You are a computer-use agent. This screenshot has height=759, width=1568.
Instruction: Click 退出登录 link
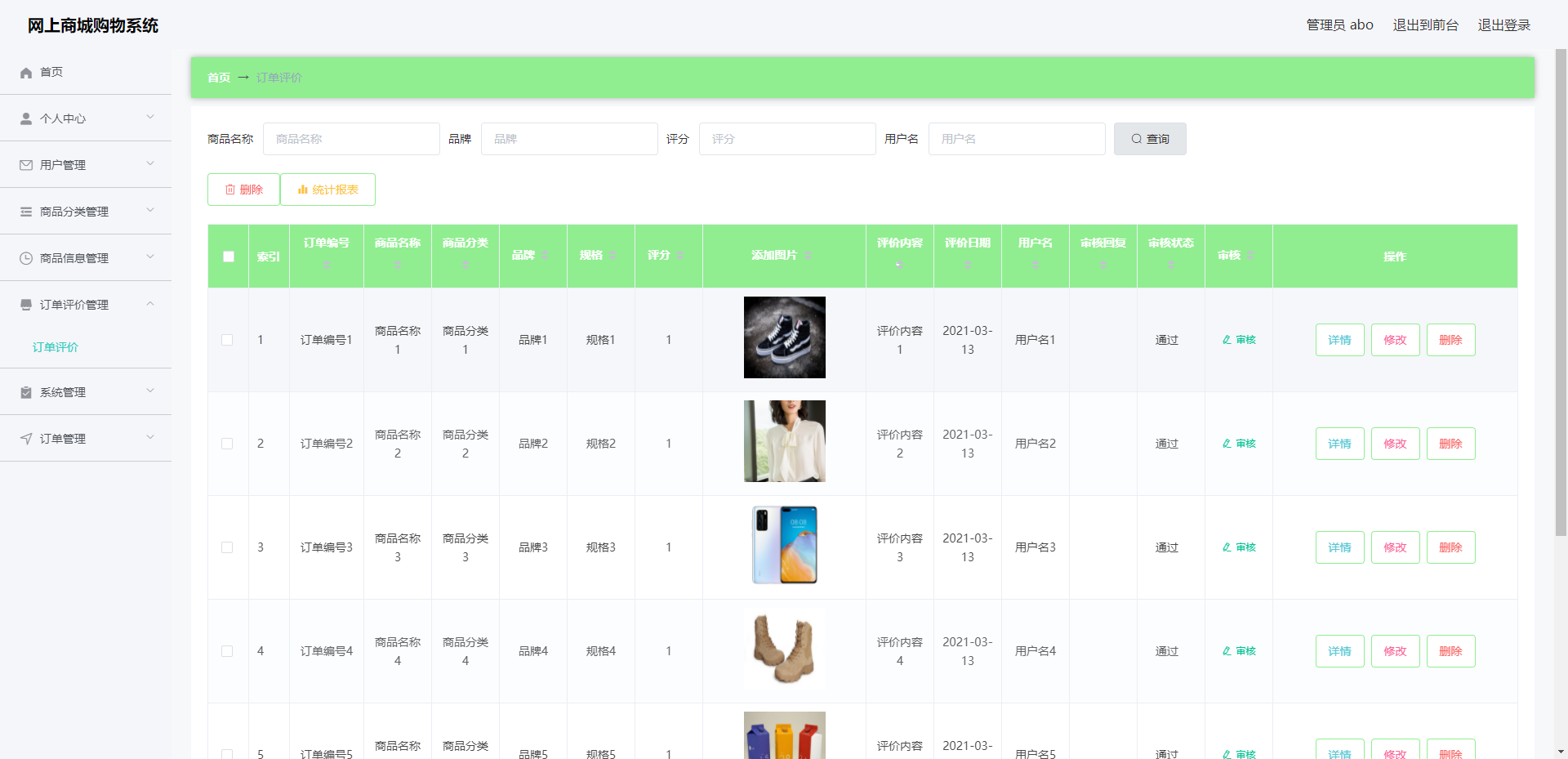[1503, 25]
